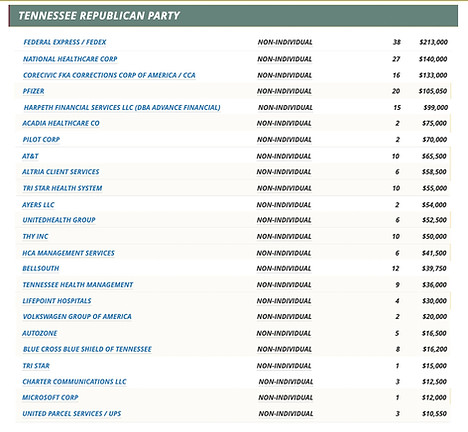The height and width of the screenshot is (432, 468).
Task: Click Non-Individual type in FedEx row
Action: pos(285,42)
